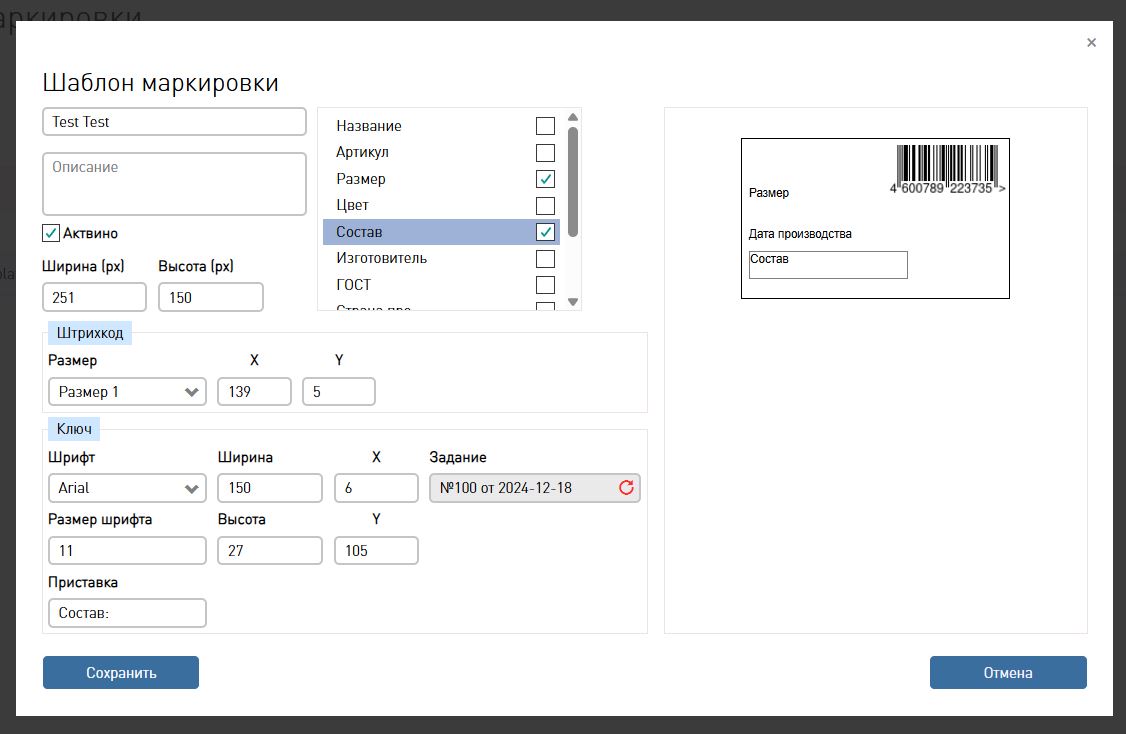Click the Штрихкод section heading
Image resolution: width=1126 pixels, height=734 pixels.
tap(90, 333)
